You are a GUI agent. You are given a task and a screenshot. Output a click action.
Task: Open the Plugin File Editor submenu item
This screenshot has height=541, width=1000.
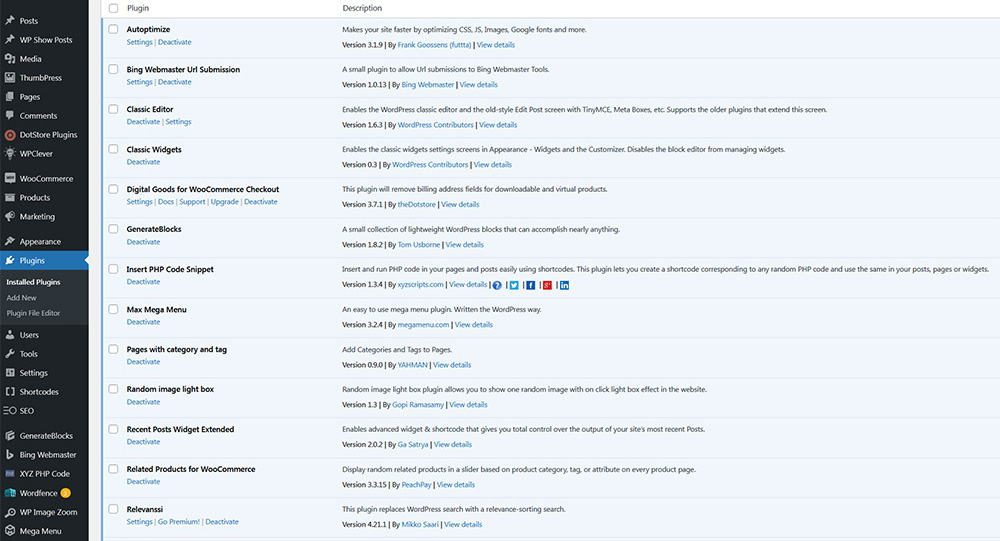pyautogui.click(x=33, y=313)
